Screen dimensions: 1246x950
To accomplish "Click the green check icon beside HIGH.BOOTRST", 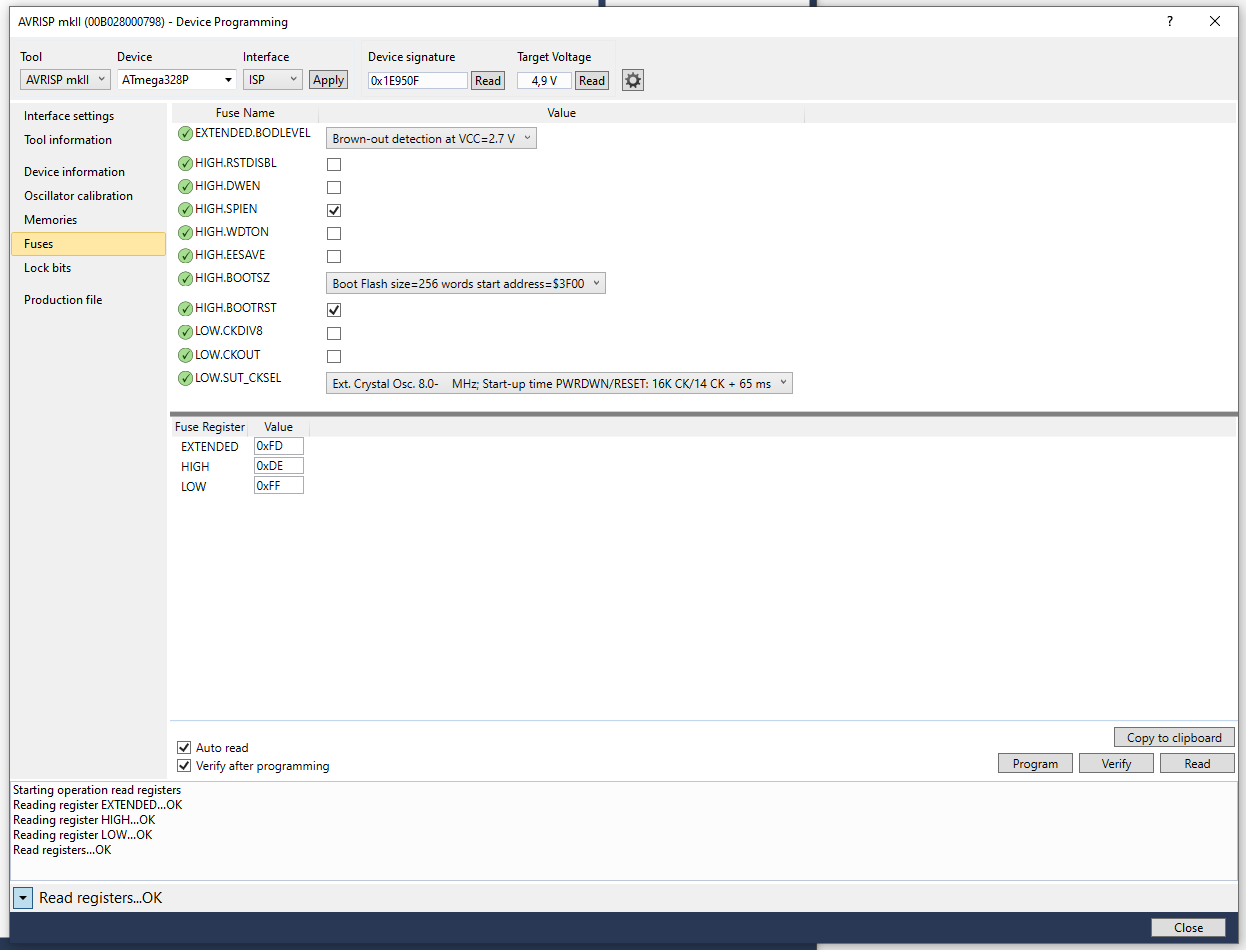I will (185, 309).
